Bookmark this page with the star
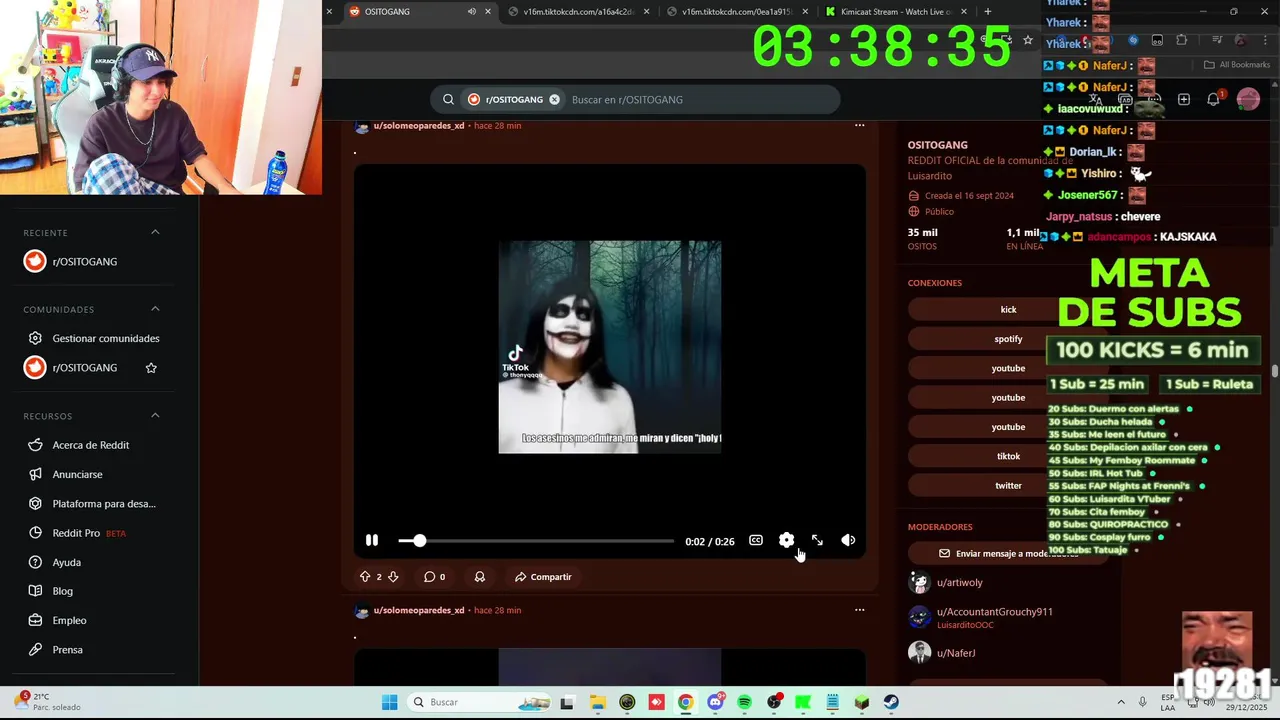The width and height of the screenshot is (1280, 720). (1028, 40)
